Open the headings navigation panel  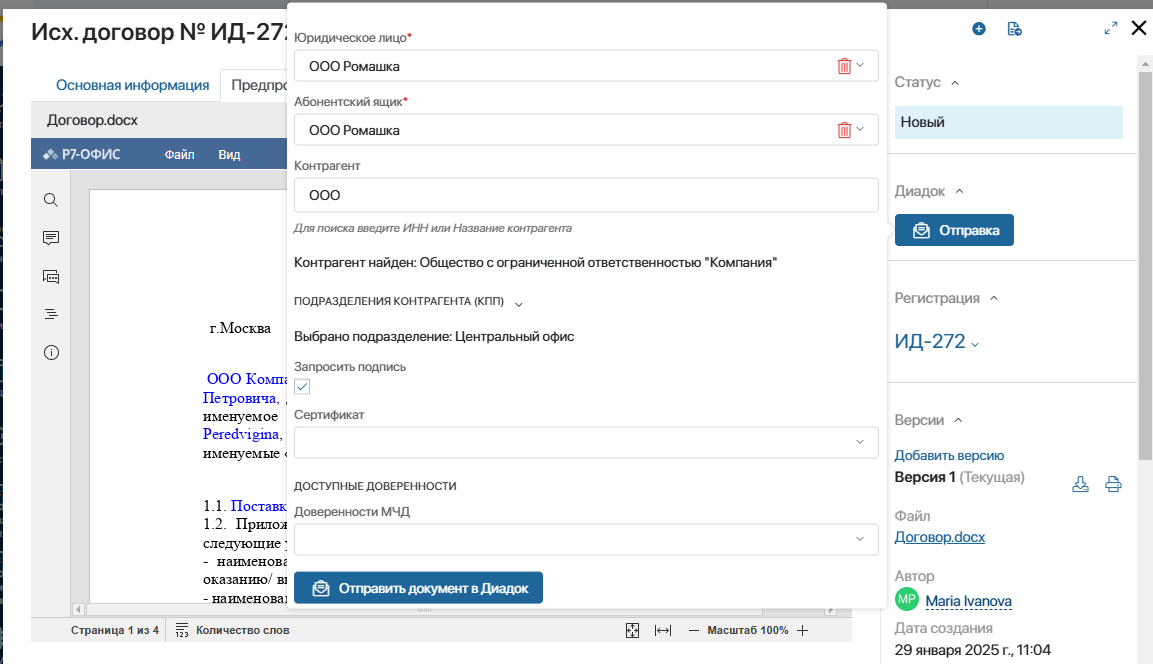pos(50,313)
